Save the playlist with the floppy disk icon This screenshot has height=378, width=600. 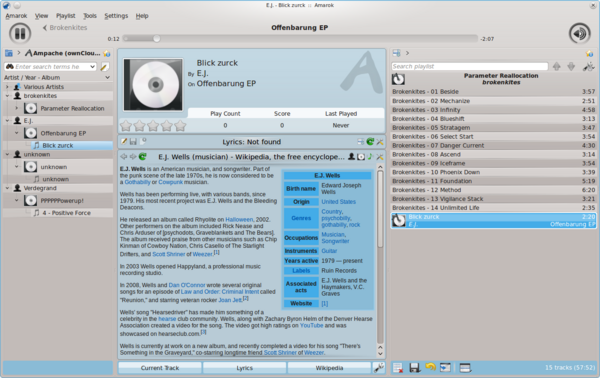[414, 368]
